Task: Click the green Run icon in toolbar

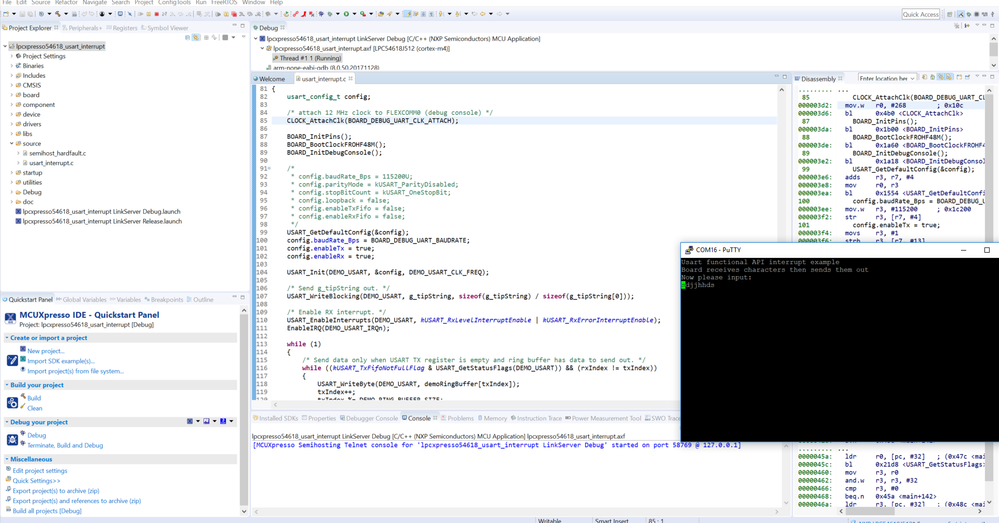Action: pos(346,13)
